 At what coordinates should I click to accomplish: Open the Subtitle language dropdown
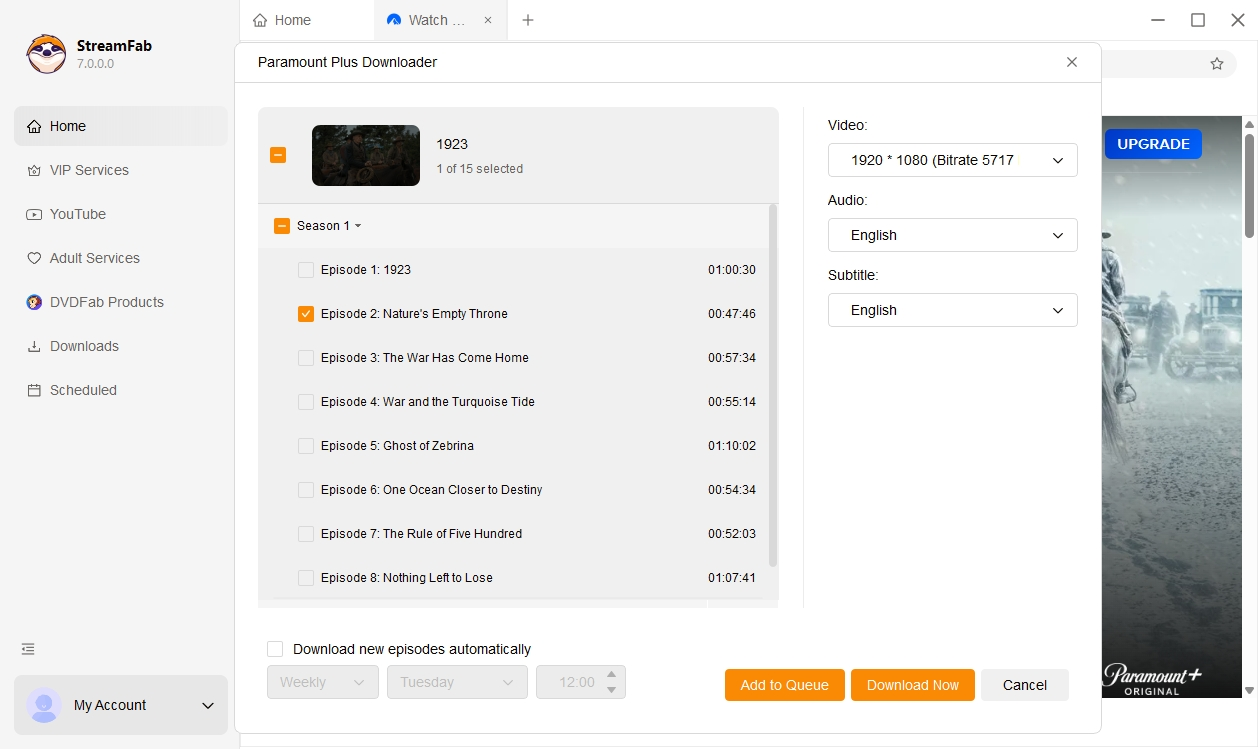(x=952, y=310)
